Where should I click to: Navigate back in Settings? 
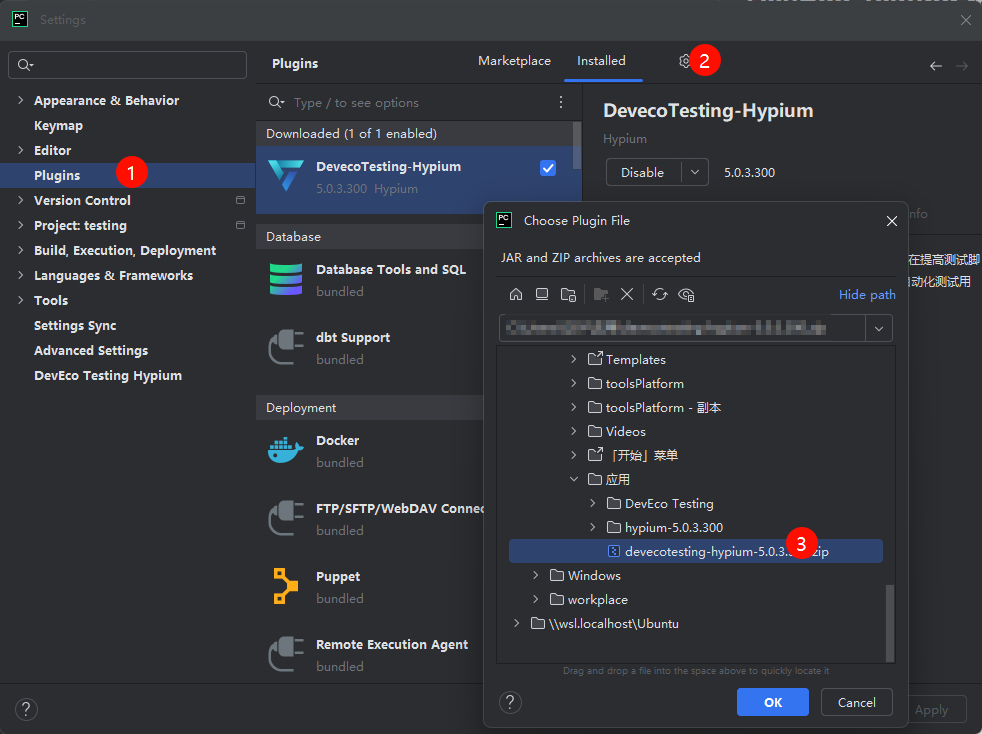936,66
